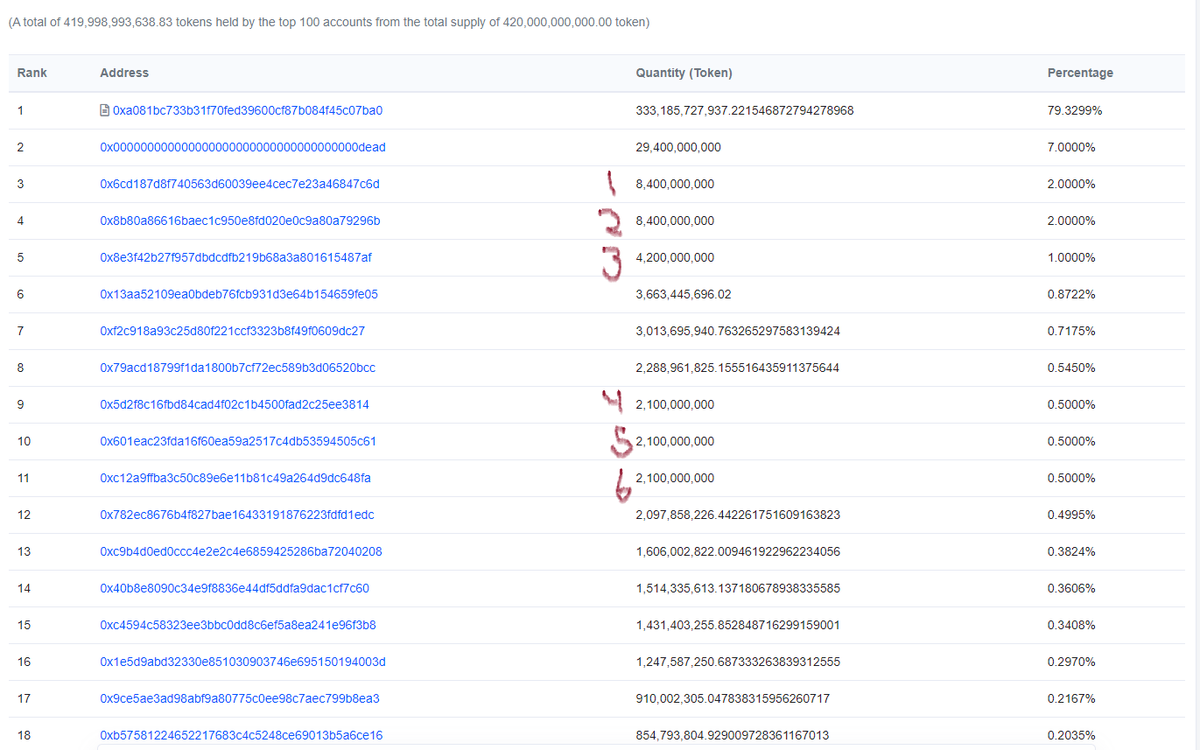
Task: Click the Address column header
Action: point(124,73)
